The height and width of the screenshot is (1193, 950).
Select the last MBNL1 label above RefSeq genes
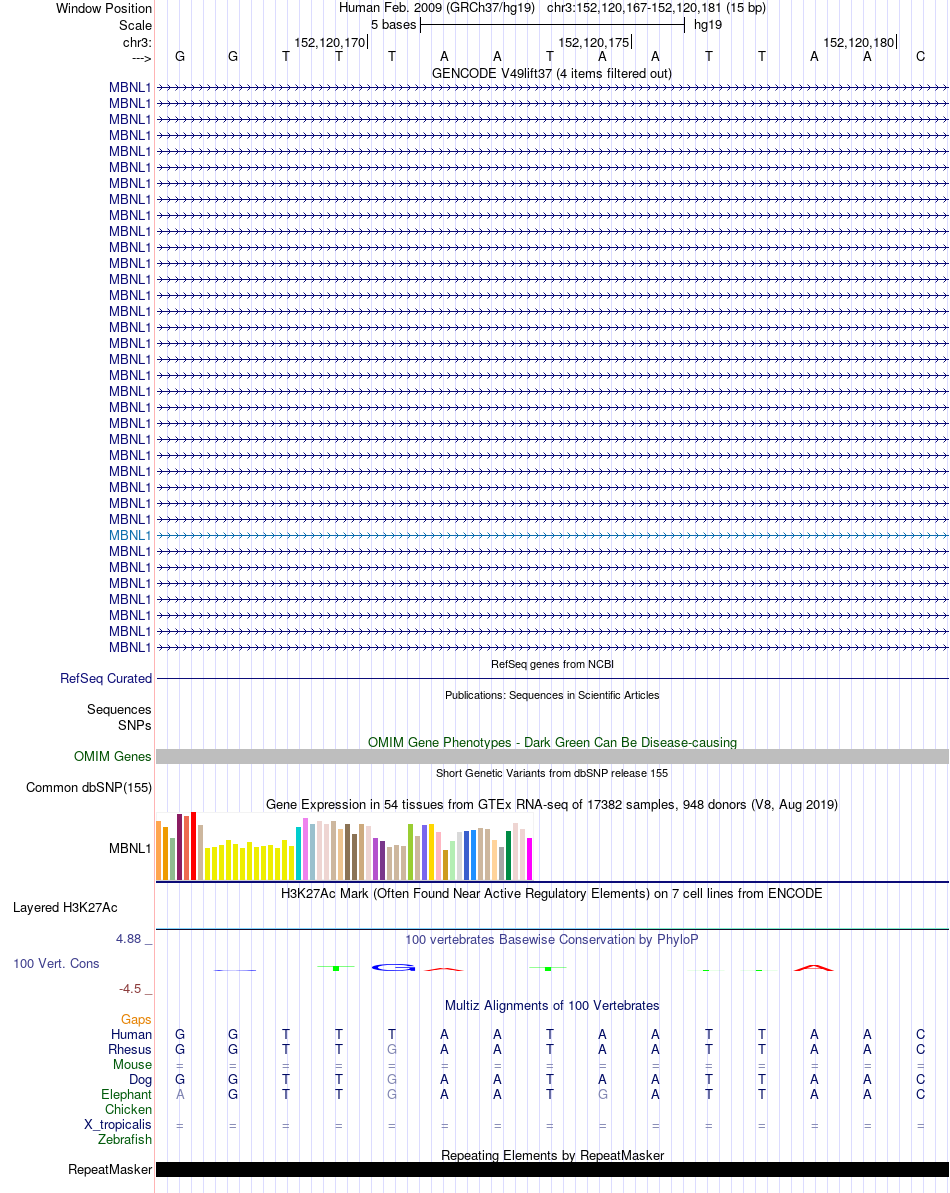pos(130,647)
